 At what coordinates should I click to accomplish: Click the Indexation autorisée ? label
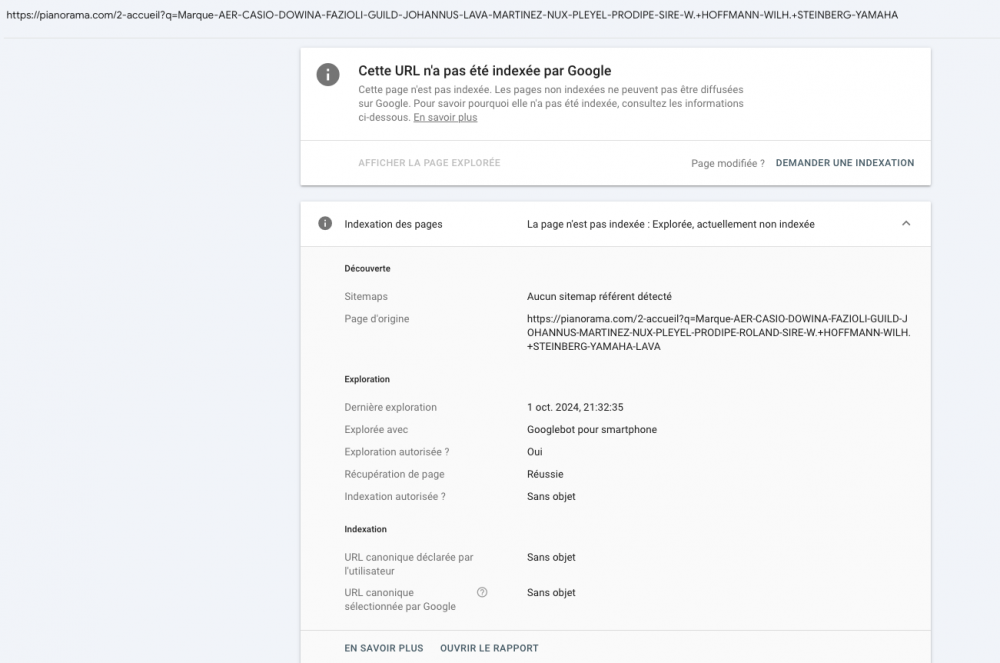(x=395, y=497)
